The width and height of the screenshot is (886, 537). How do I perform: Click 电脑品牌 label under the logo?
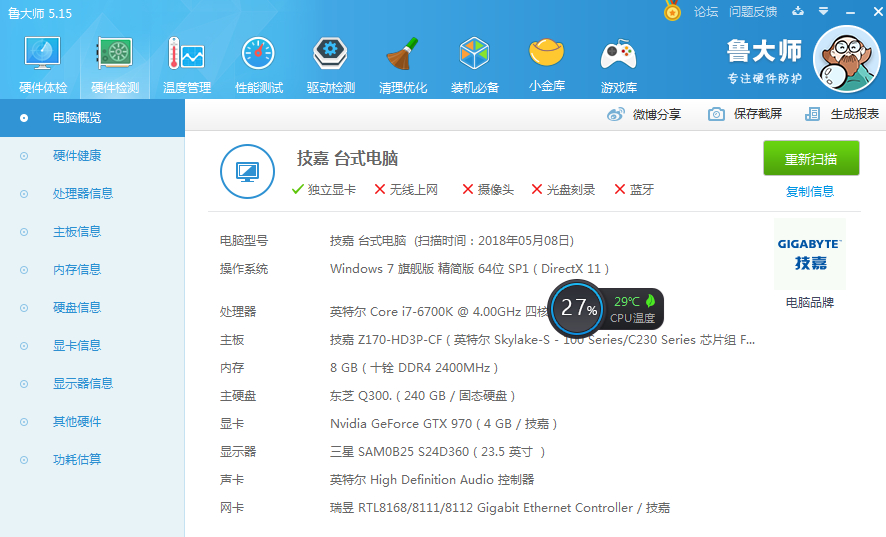810,303
